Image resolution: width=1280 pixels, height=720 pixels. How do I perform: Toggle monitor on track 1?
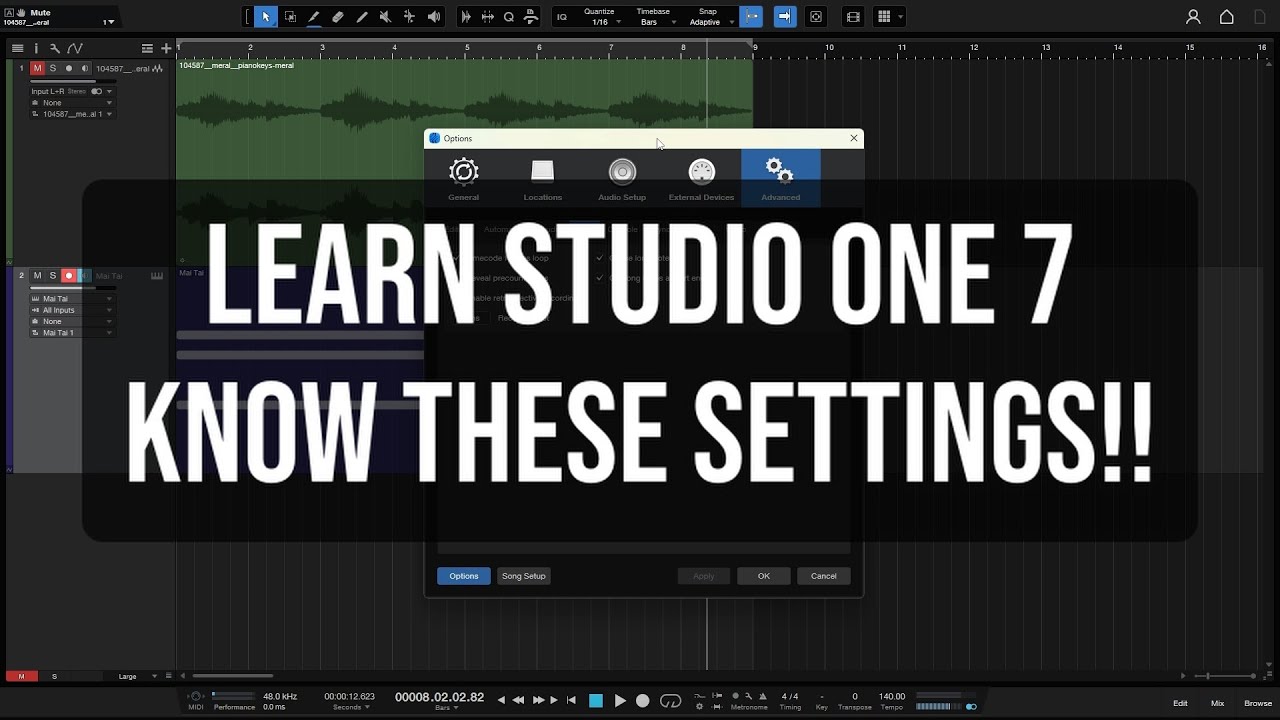(x=85, y=68)
